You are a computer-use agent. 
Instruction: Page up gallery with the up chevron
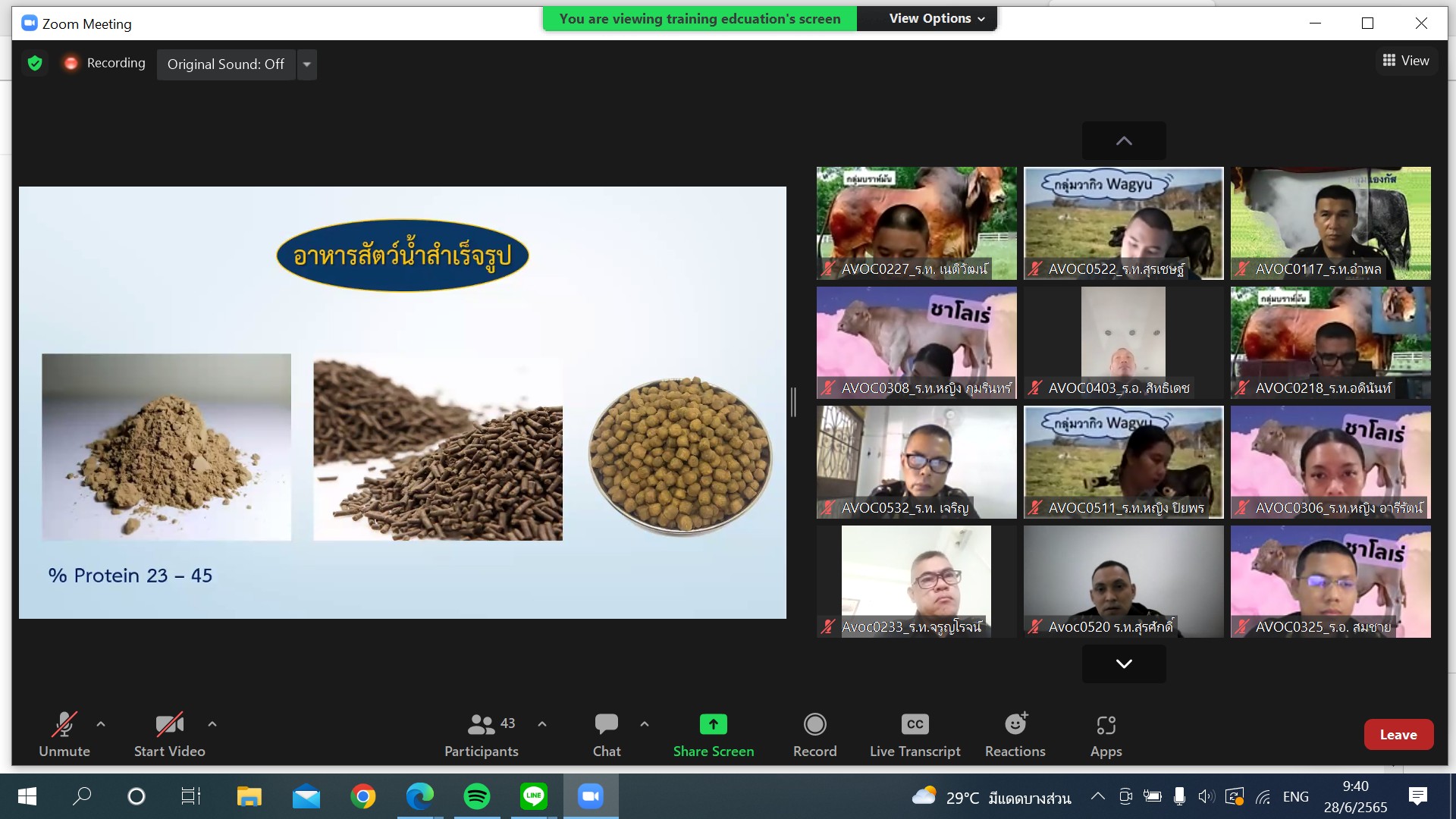(x=1124, y=140)
